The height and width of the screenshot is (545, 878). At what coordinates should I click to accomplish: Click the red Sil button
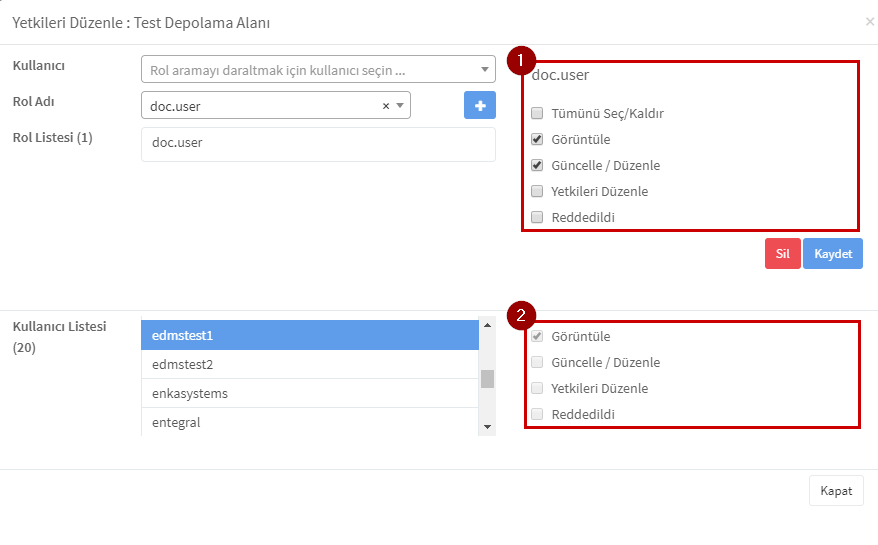coord(782,254)
